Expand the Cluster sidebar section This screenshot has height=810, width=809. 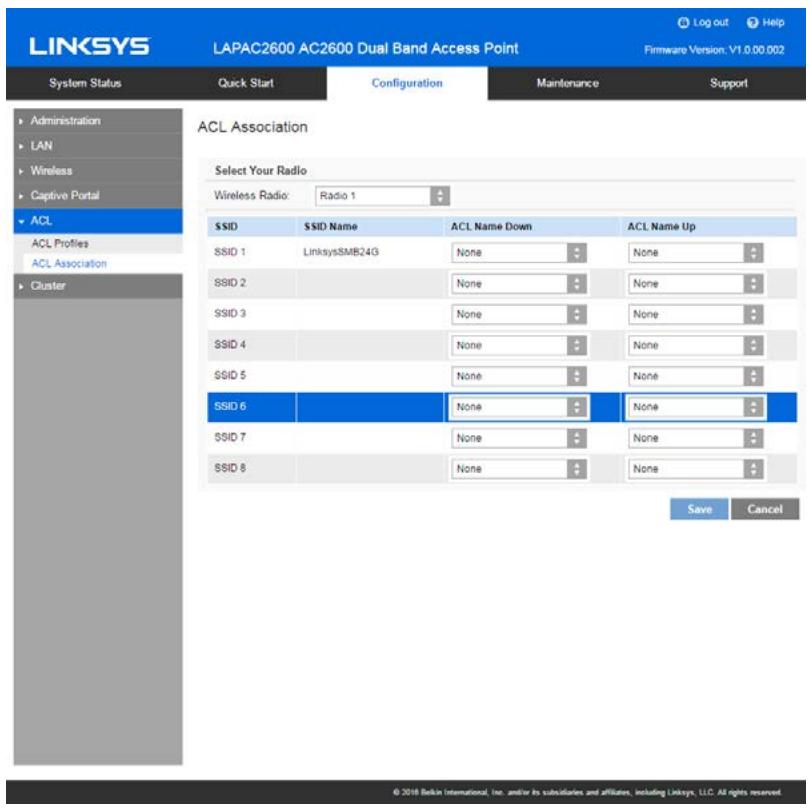coord(98,286)
